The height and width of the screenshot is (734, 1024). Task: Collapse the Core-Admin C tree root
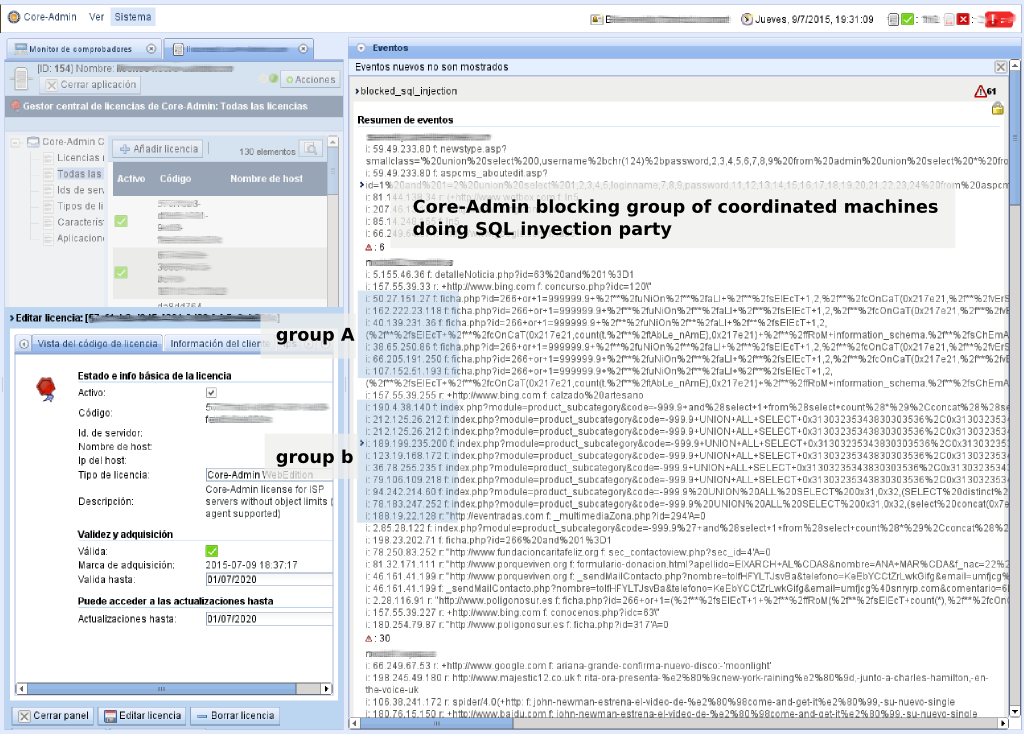(x=15, y=142)
